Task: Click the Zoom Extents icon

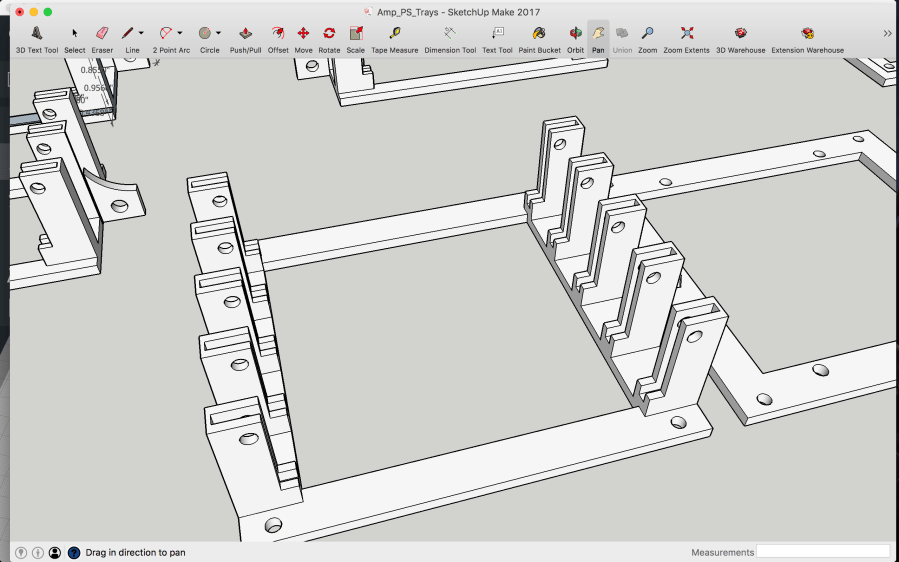Action: click(686, 34)
